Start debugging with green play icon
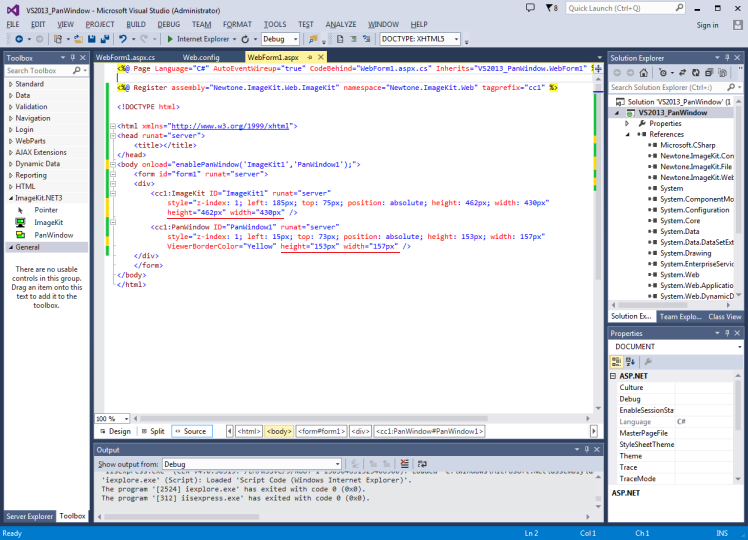The image size is (748, 540). 170,39
